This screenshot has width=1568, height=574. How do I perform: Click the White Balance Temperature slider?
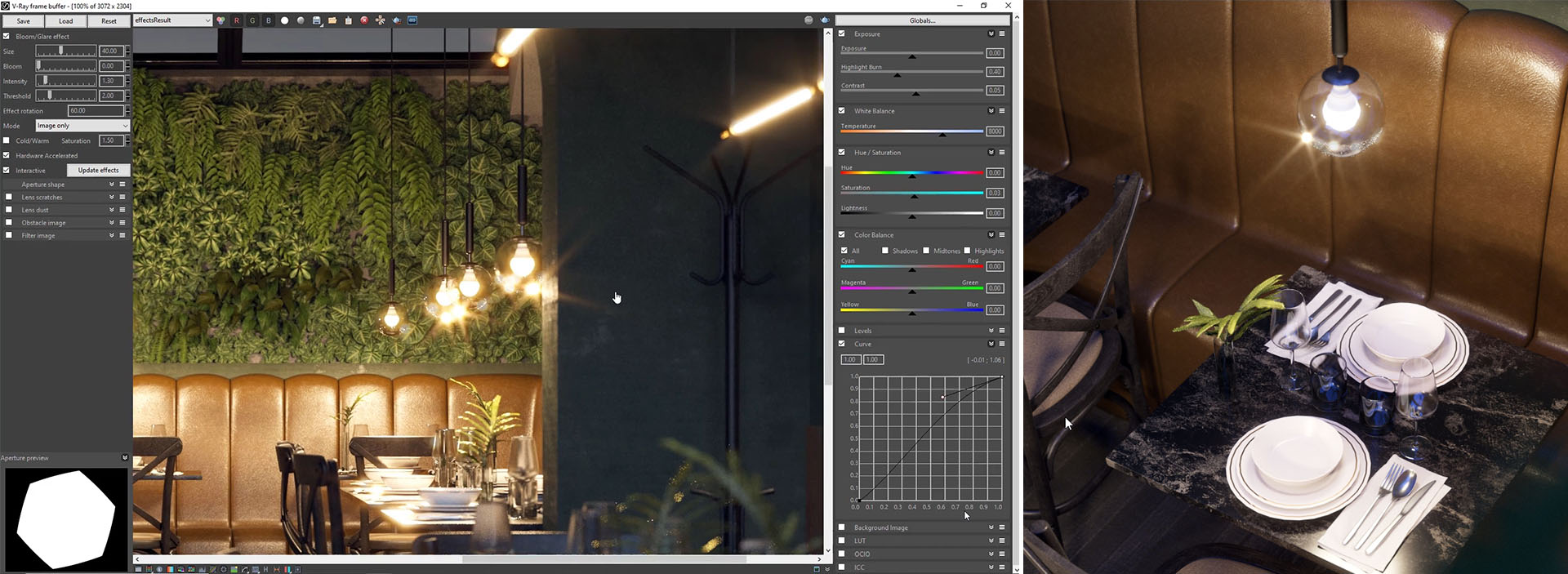[x=911, y=131]
